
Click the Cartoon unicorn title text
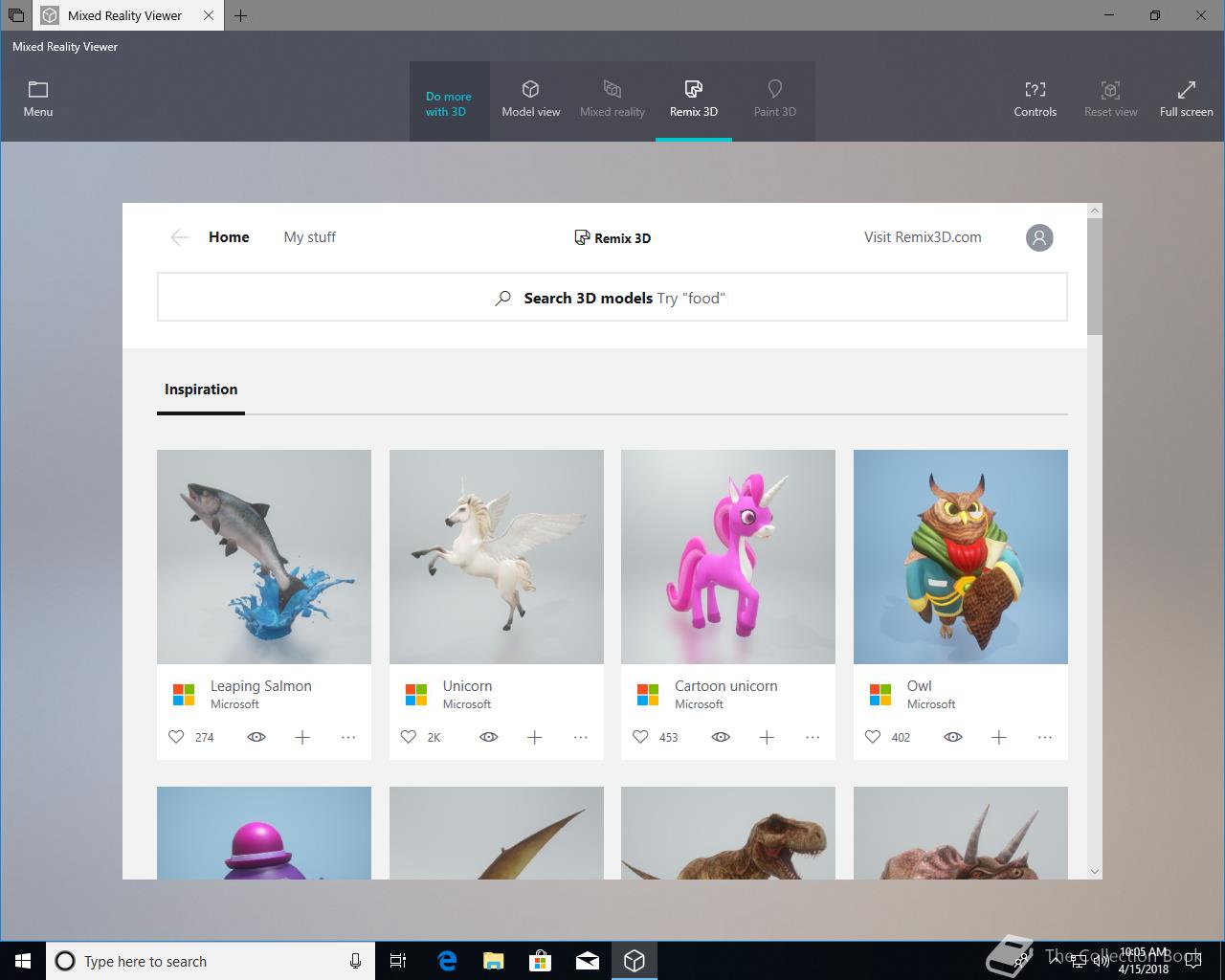(x=725, y=686)
